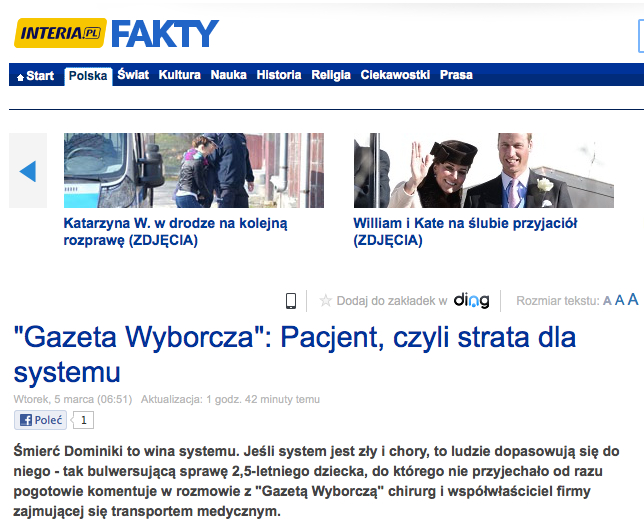Click the Facebook Poleć button
644x531 pixels.
point(40,420)
